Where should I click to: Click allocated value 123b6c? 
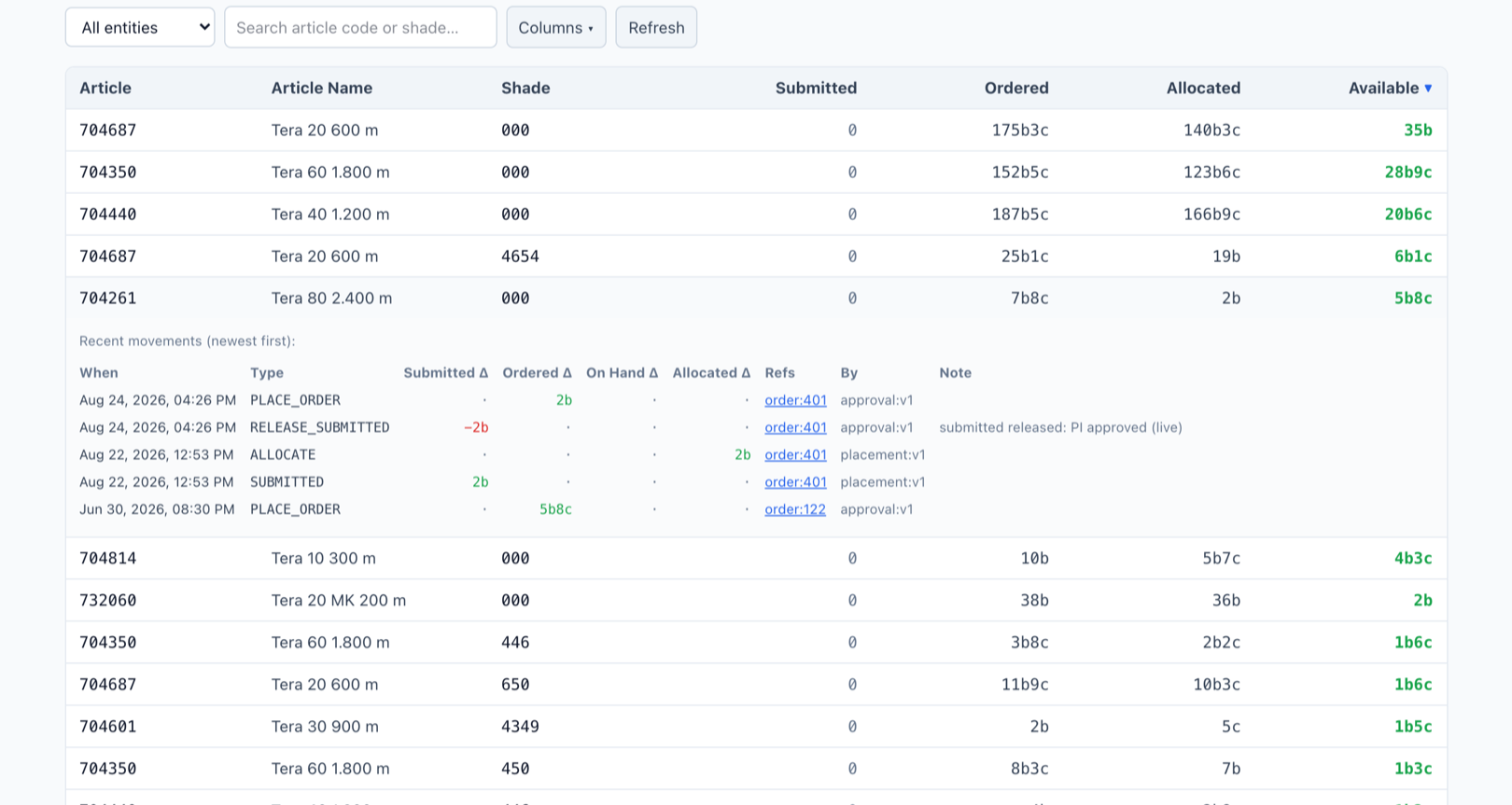click(1211, 172)
